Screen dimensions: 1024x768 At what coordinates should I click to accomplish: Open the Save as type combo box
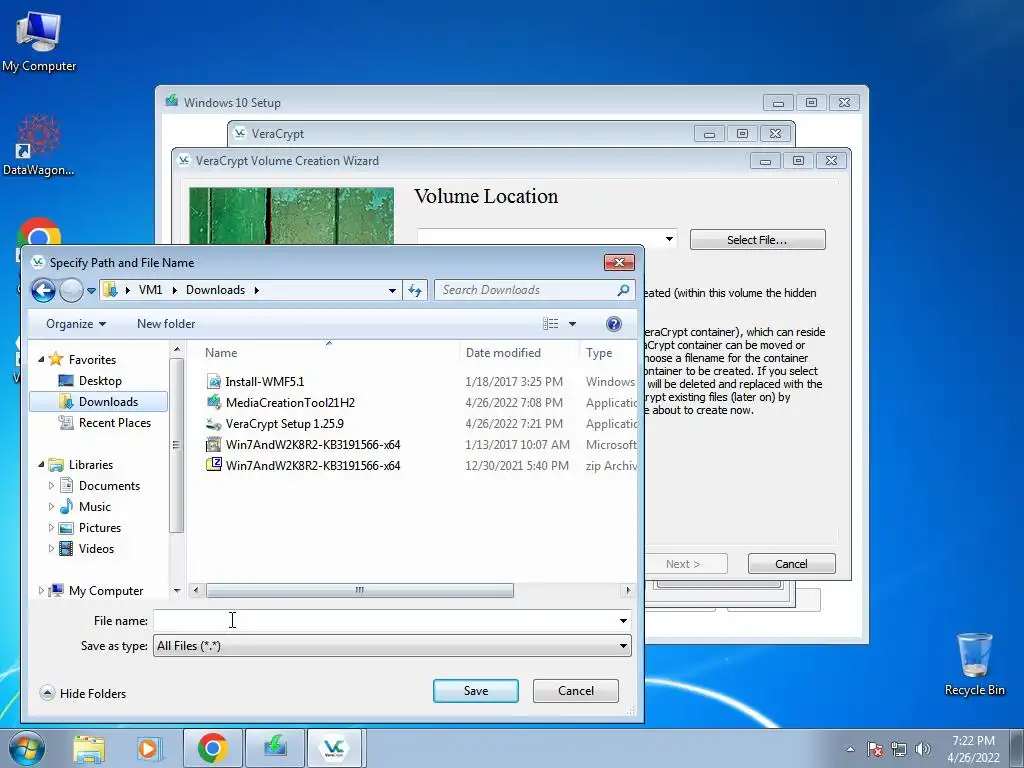(392, 646)
